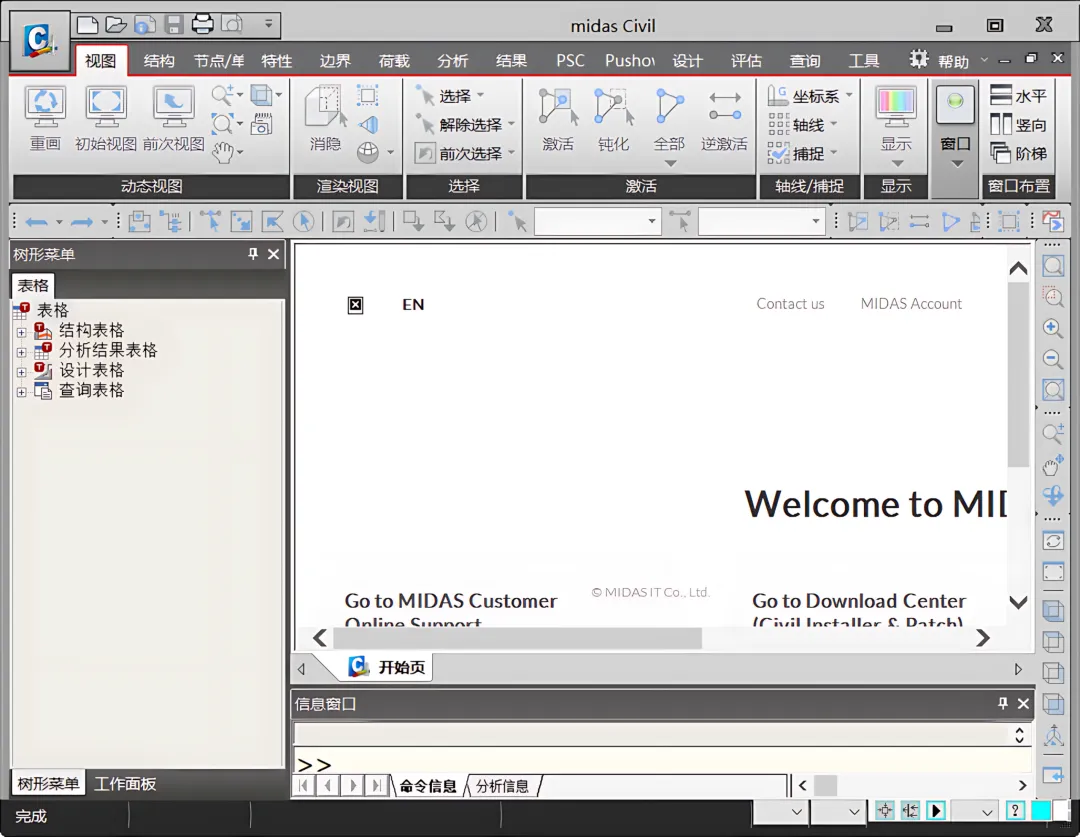Viewport: 1080px width, 837px height.
Task: Click the zoom out minus magnifier on right toolbar
Action: click(1052, 359)
